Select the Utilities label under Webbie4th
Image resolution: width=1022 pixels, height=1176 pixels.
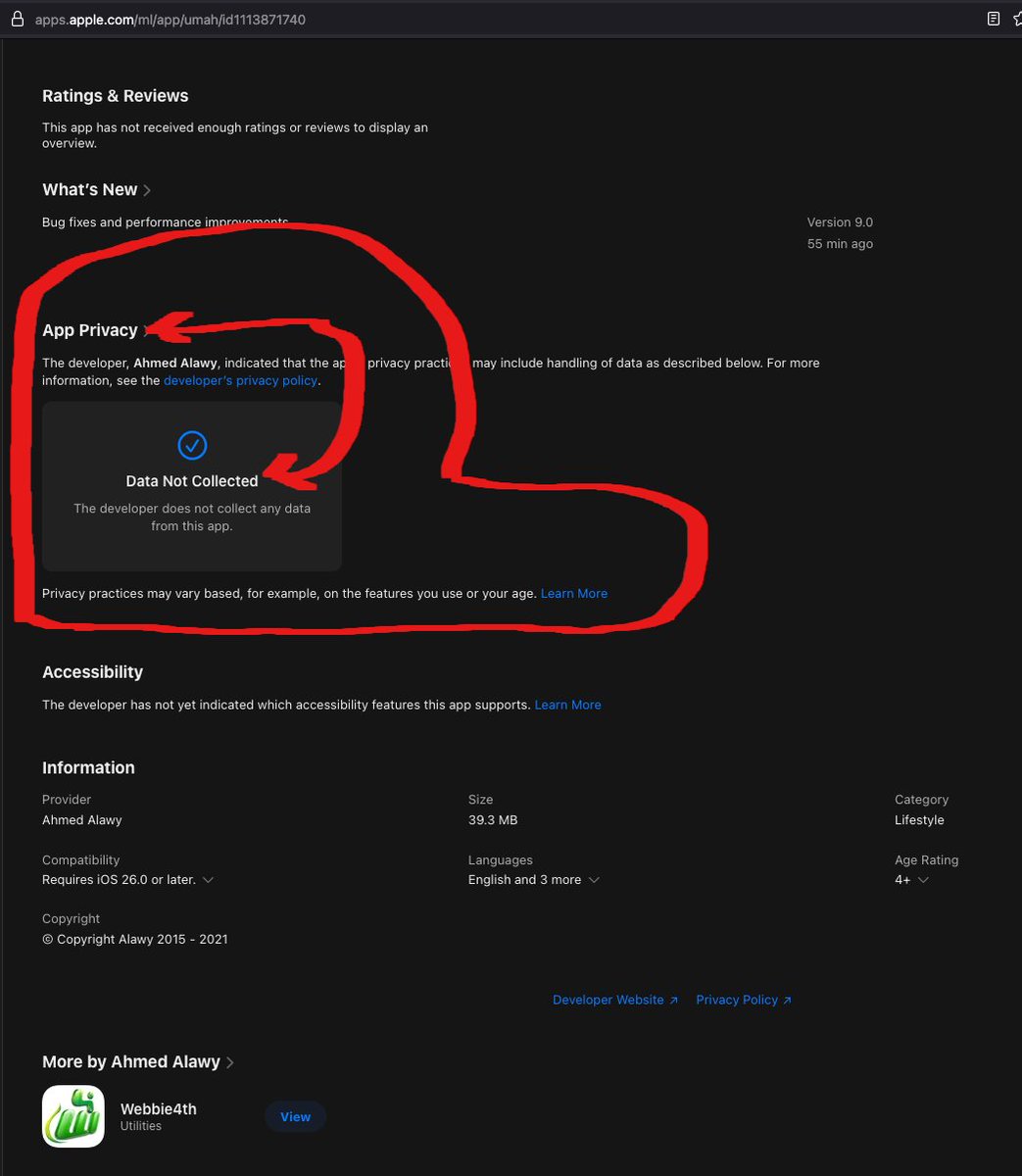pos(141,1126)
